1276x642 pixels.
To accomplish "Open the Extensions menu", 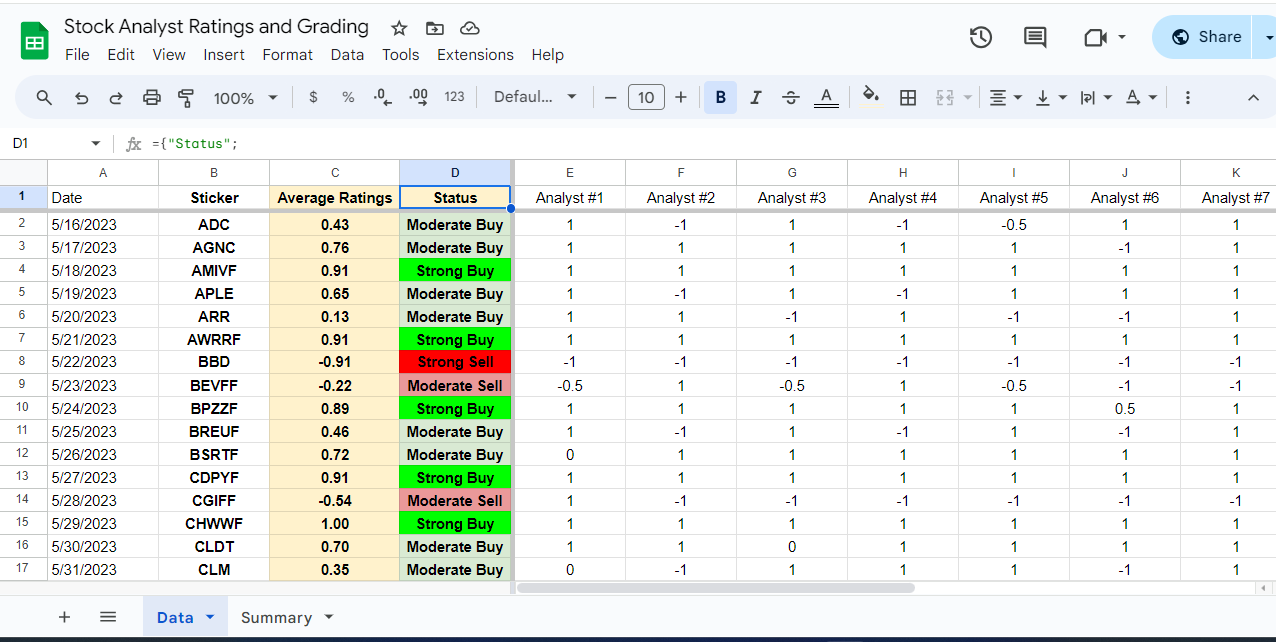I will click(x=475, y=55).
